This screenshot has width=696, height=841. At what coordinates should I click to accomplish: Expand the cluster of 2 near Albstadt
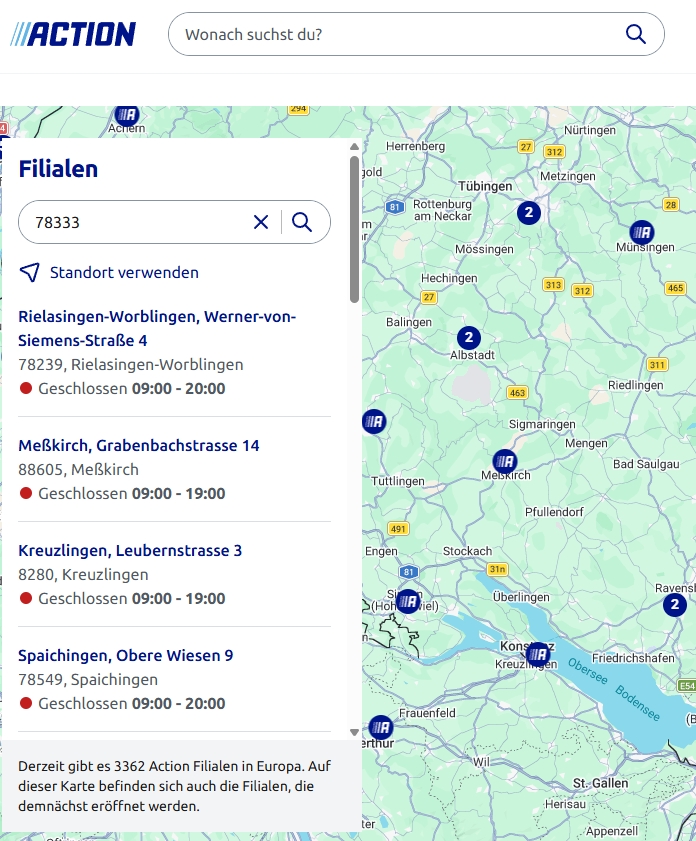click(469, 337)
